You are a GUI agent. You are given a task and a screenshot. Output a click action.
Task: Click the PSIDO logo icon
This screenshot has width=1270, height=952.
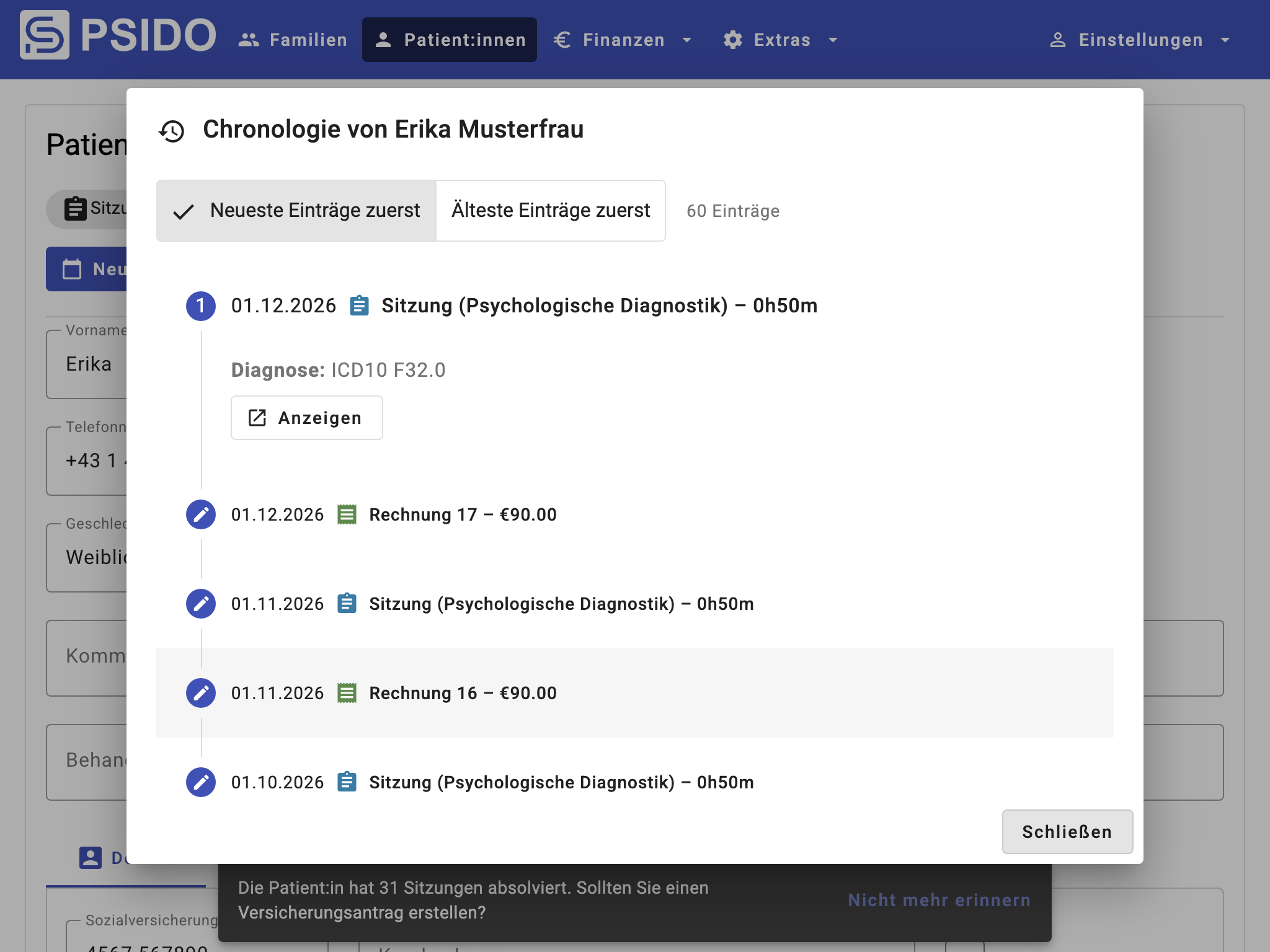[45, 35]
